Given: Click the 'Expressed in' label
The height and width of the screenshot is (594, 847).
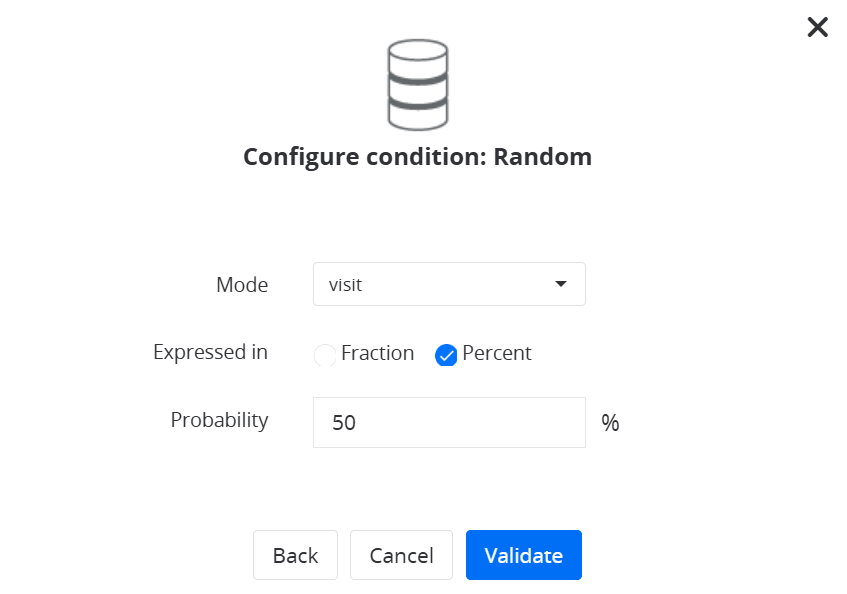Looking at the screenshot, I should click(x=210, y=352).
